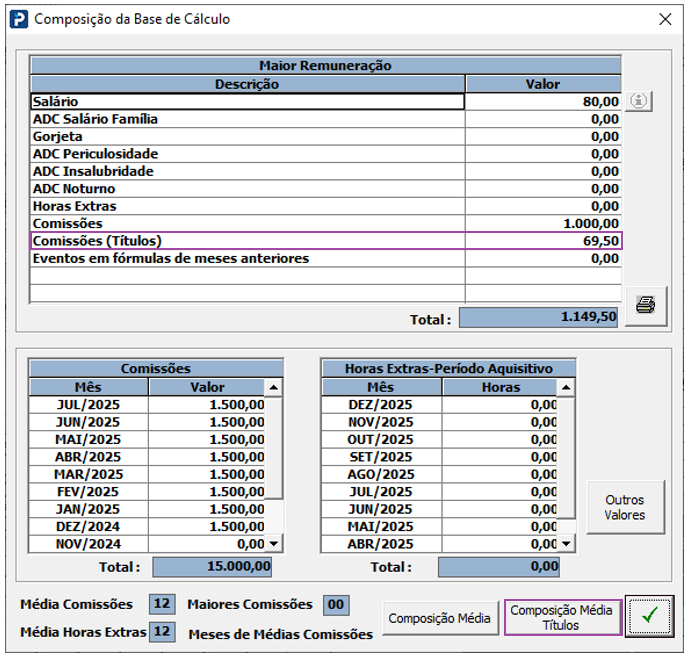Select the JUL/2025 row in Comissões table
Viewport: 687px width, 657px height.
point(147,405)
